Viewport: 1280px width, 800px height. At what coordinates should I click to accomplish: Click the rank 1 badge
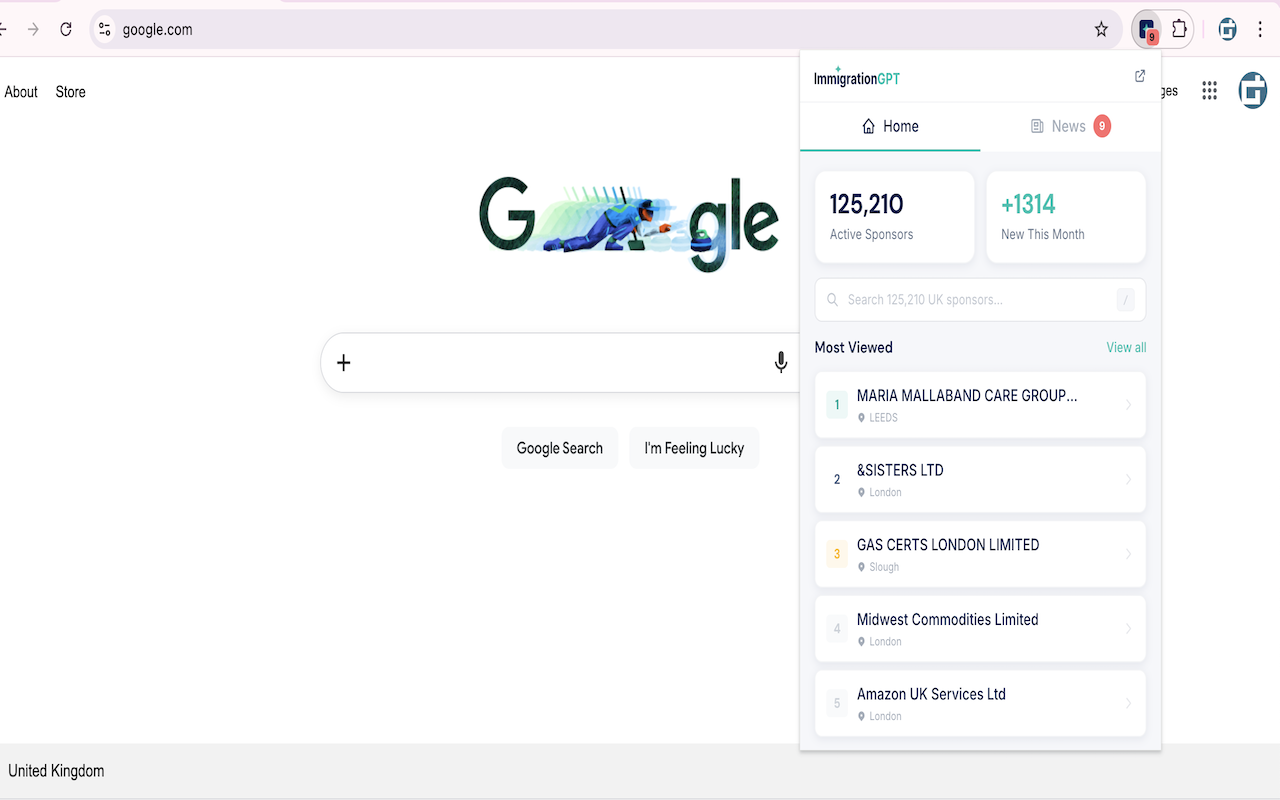pyautogui.click(x=837, y=405)
